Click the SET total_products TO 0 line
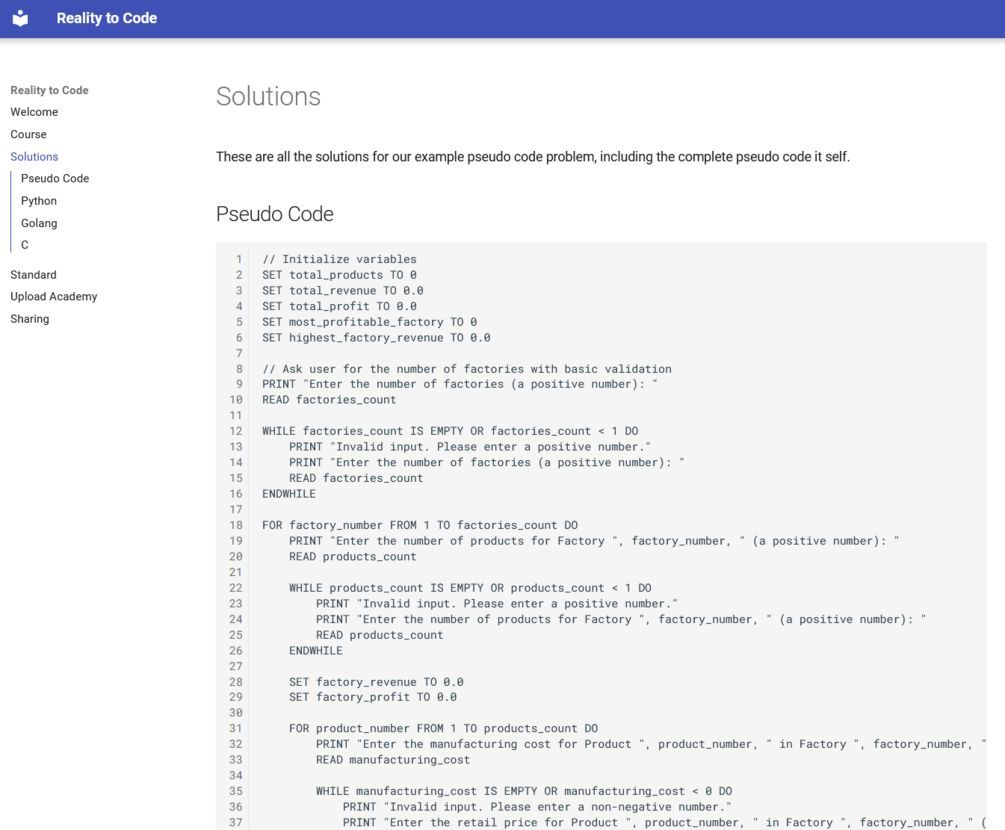The image size is (1005, 830). pyautogui.click(x=339, y=275)
